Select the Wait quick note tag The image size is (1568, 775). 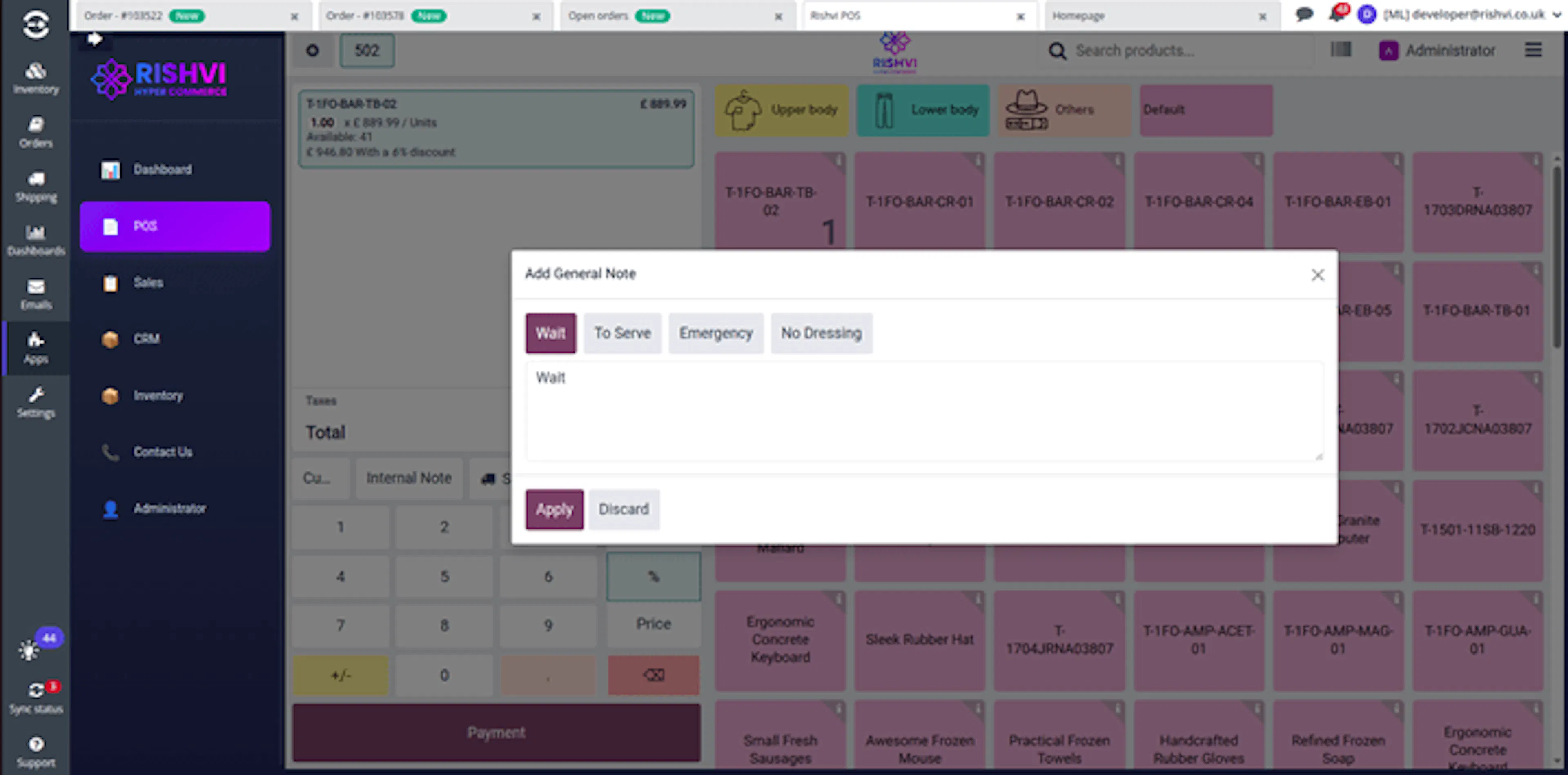click(x=551, y=333)
